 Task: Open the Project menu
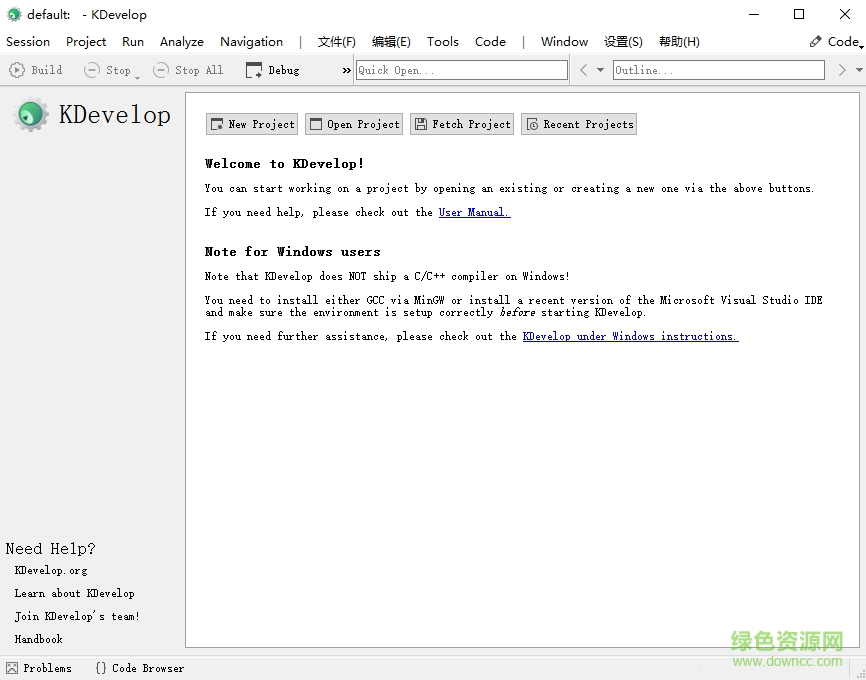coord(86,41)
